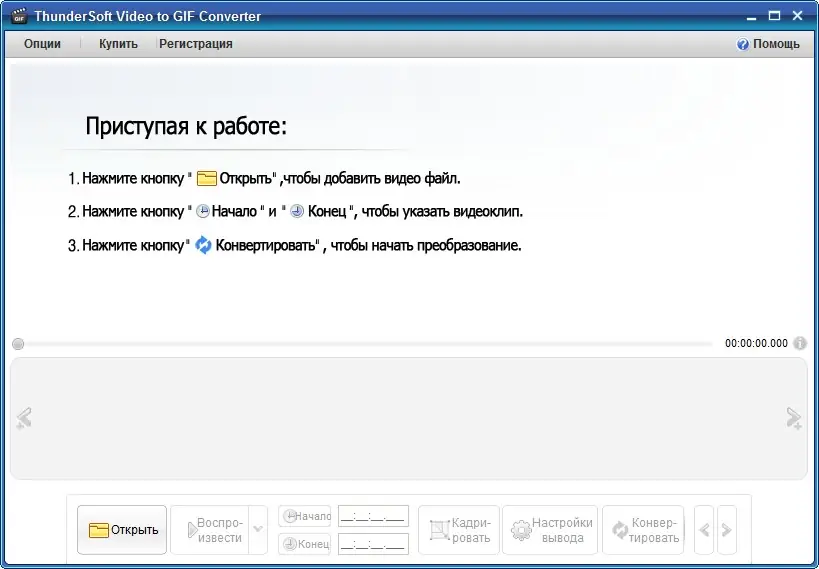
Task: Open Настройки вывода output settings
Action: coord(550,529)
